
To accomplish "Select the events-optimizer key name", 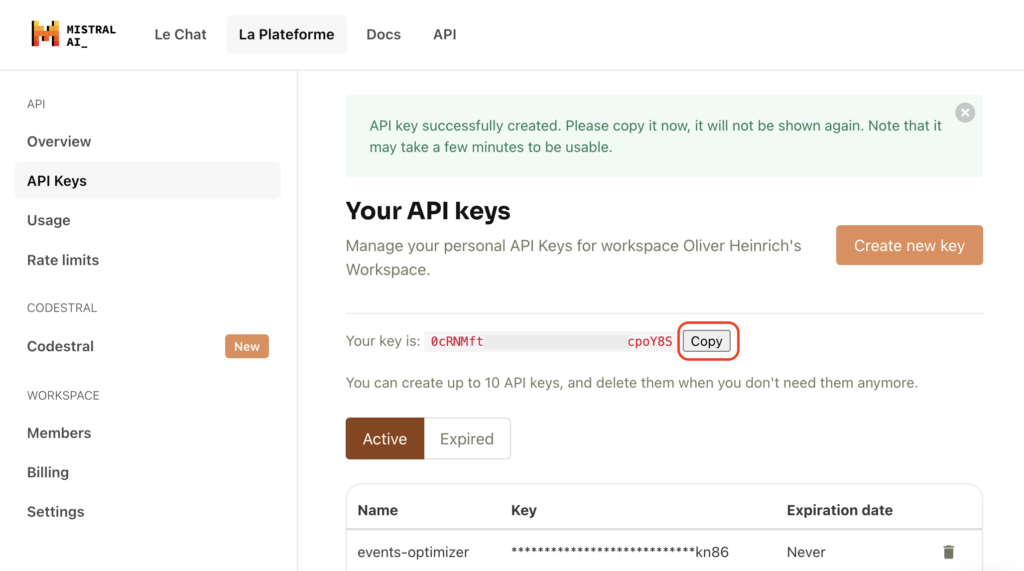I will (x=413, y=552).
